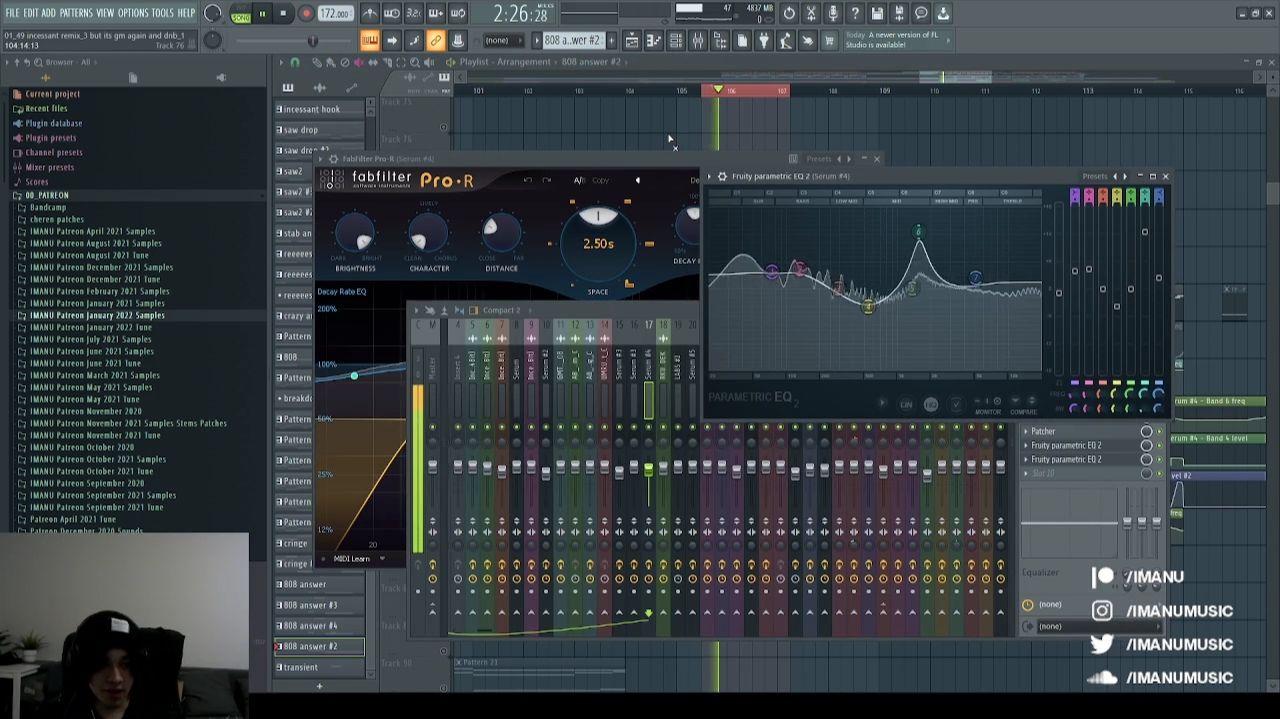Image resolution: width=1280 pixels, height=719 pixels.
Task: Click EQ band 6 node at peak
Action: point(919,232)
